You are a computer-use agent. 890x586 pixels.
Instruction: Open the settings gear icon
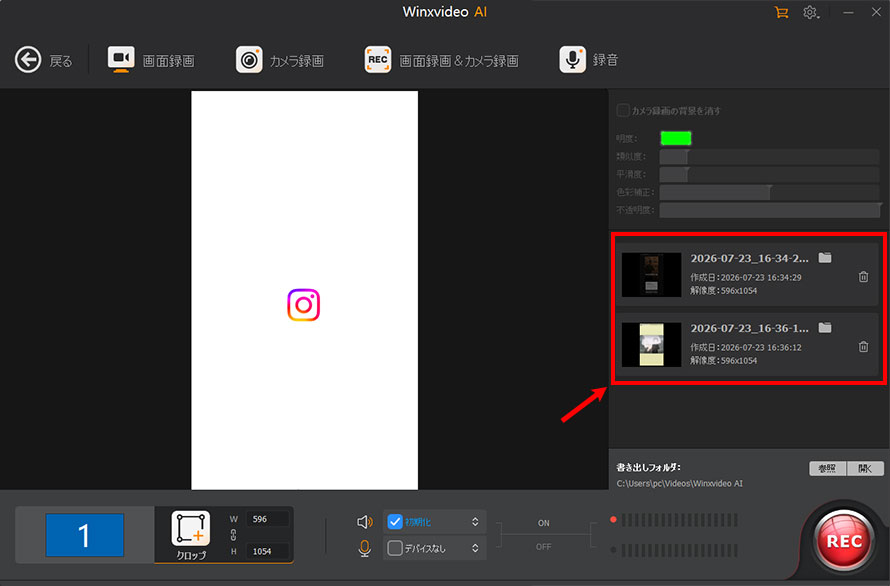point(810,12)
